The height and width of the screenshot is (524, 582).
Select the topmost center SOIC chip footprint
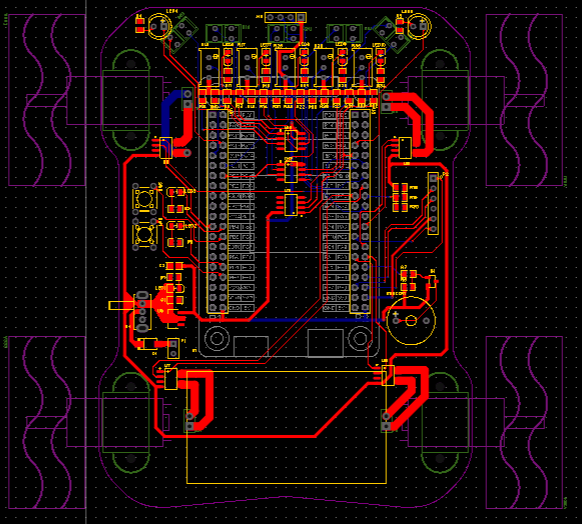(291, 141)
